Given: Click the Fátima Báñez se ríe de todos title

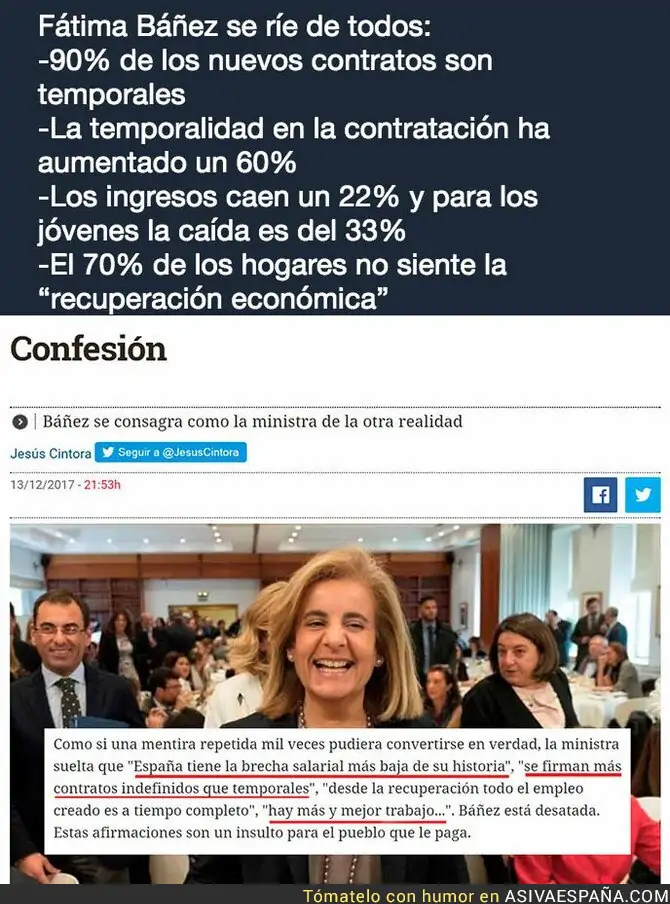Looking at the screenshot, I should (234, 27).
